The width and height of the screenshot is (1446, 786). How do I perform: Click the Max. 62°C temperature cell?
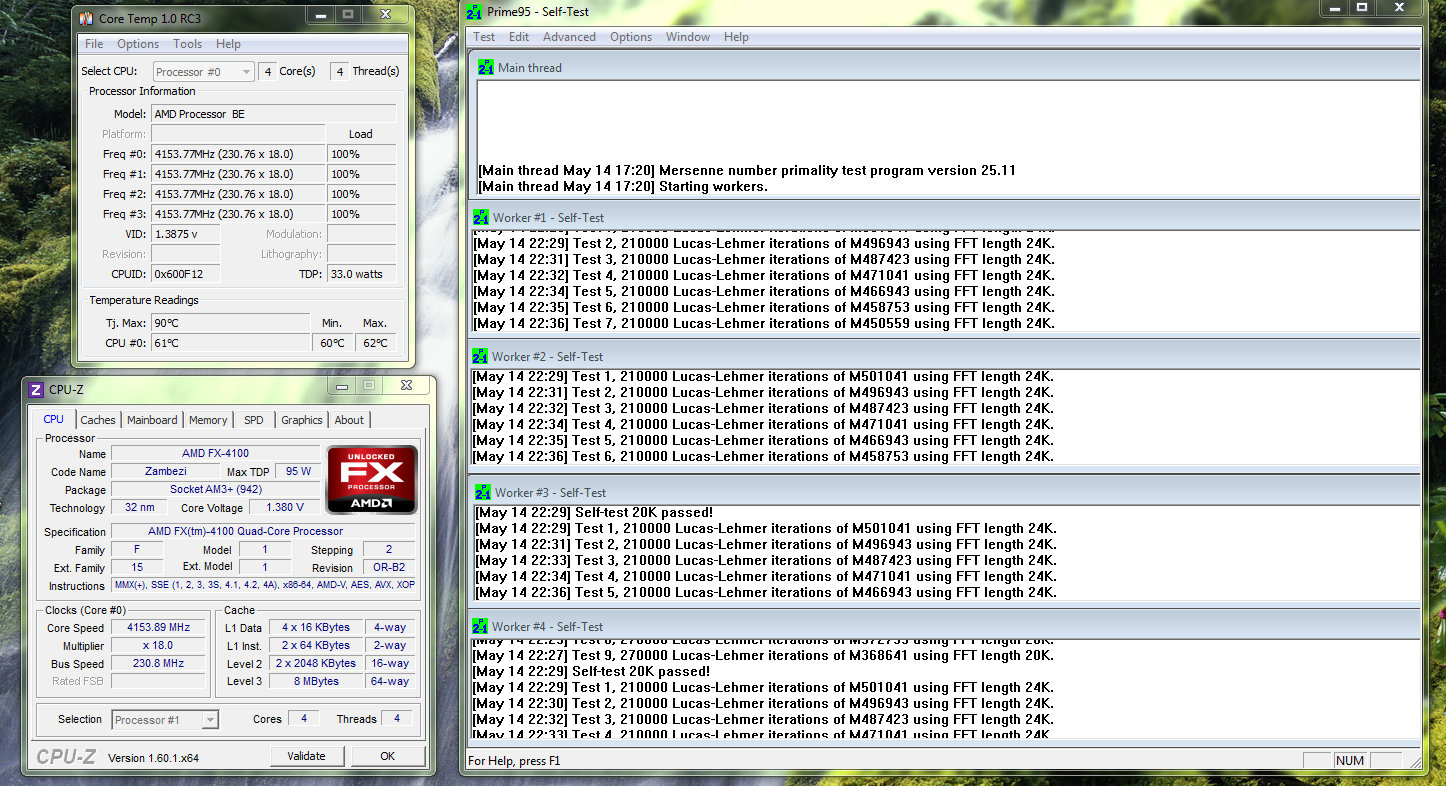click(x=375, y=343)
